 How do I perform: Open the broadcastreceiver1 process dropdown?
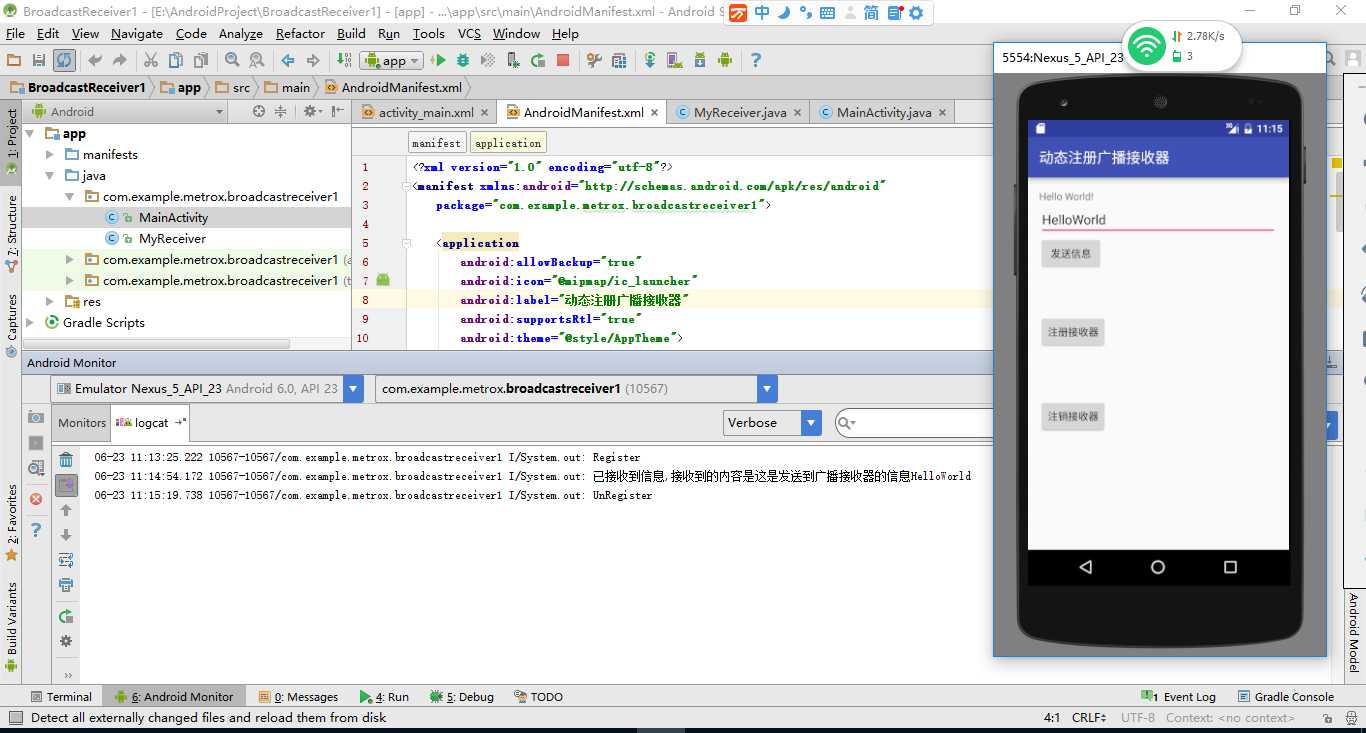click(x=576, y=389)
